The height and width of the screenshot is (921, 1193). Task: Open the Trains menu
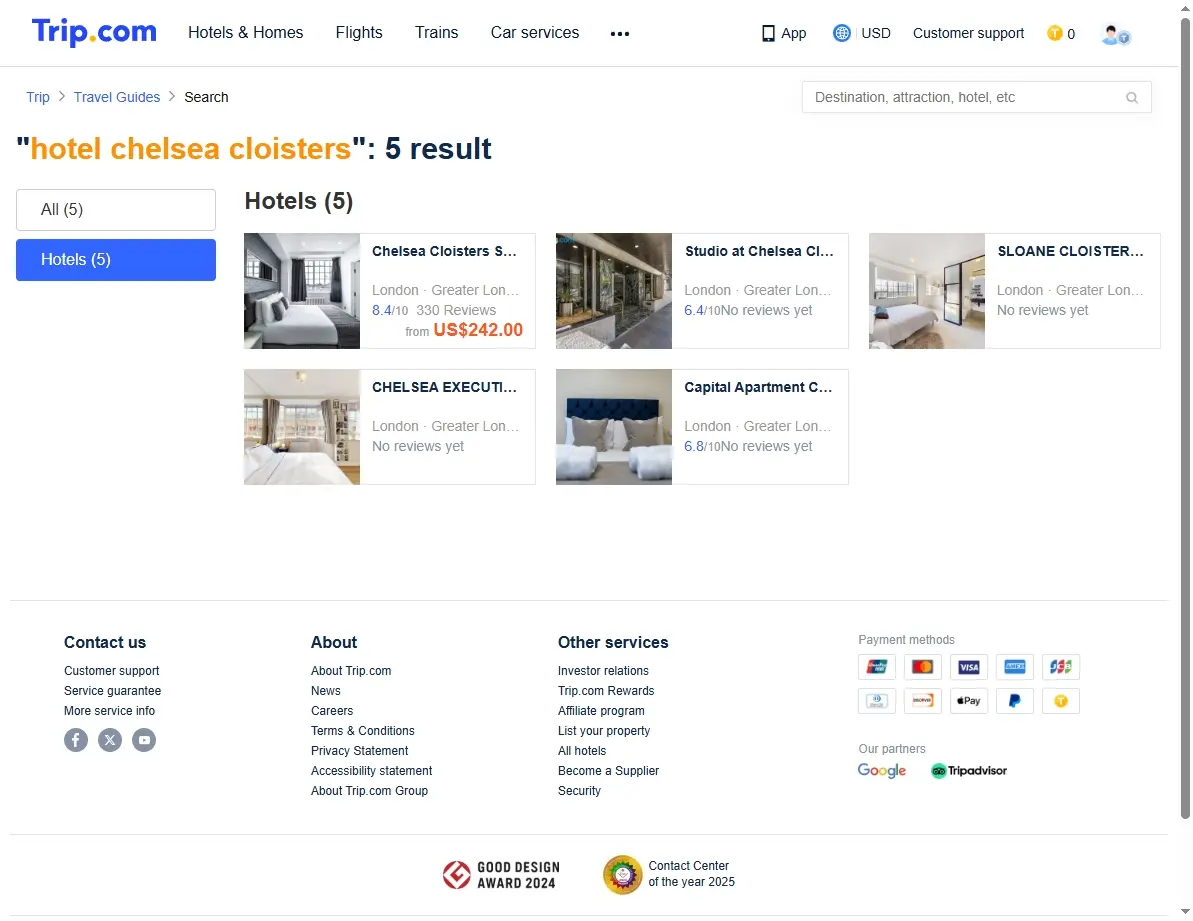[437, 33]
